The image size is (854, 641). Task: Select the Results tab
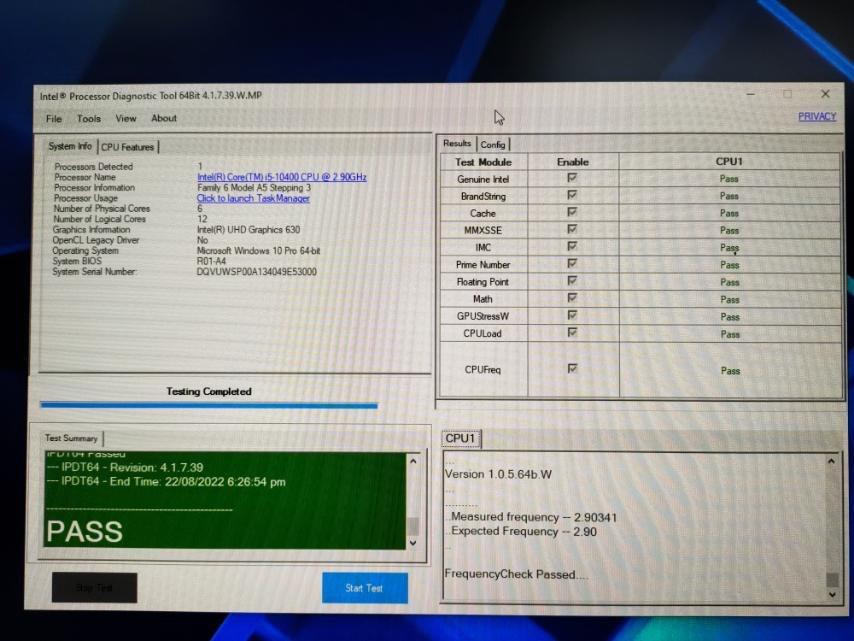[x=457, y=143]
